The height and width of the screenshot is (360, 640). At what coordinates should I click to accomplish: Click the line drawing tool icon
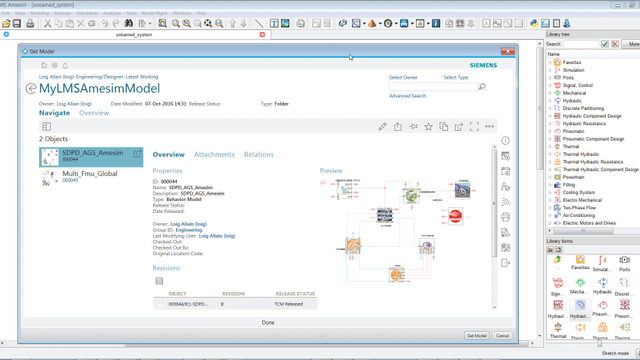click(259, 24)
